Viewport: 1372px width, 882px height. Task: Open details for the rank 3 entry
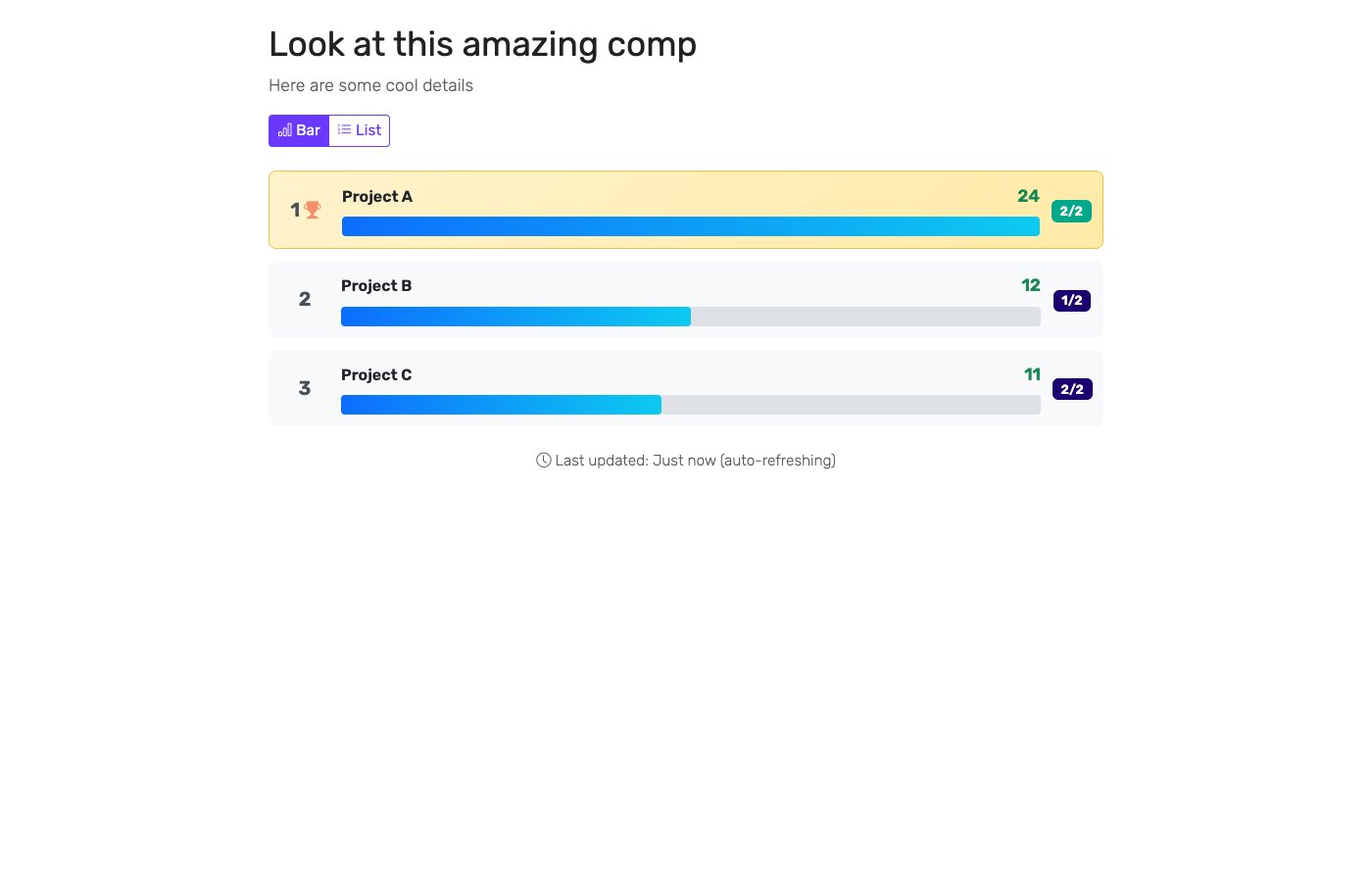tap(686, 387)
